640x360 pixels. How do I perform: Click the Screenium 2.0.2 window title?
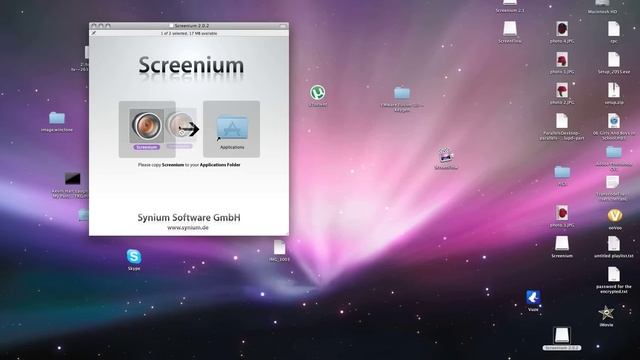click(191, 26)
